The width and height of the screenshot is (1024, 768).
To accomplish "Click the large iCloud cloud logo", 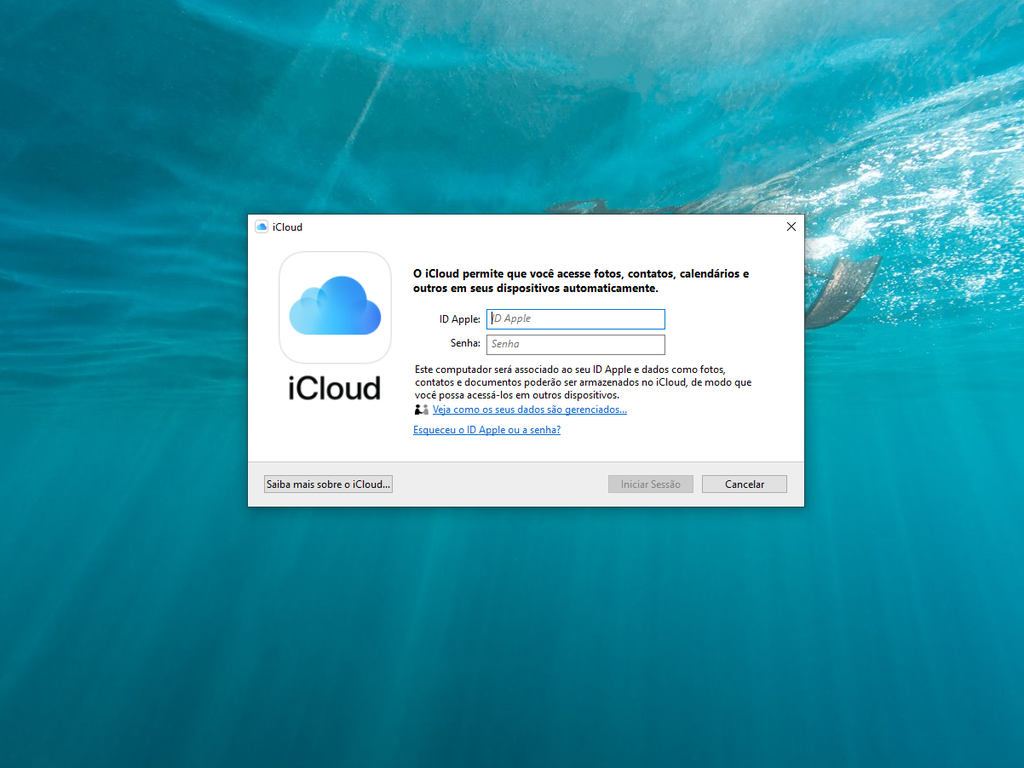I will click(x=335, y=307).
